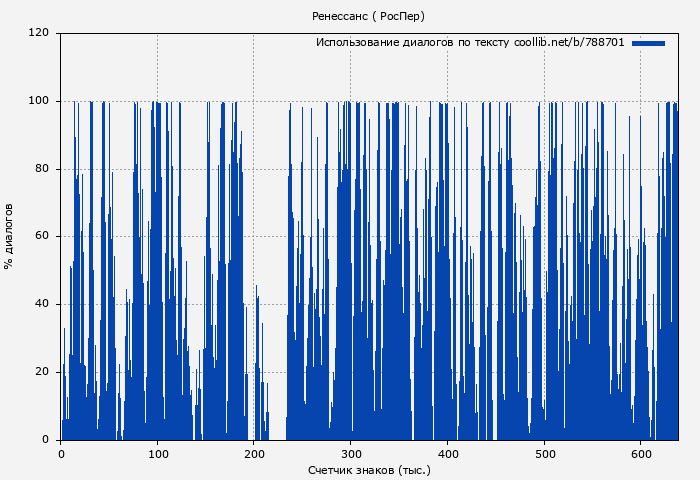
Task: Click the 300 label on the horizontal axis
Action: click(x=350, y=453)
